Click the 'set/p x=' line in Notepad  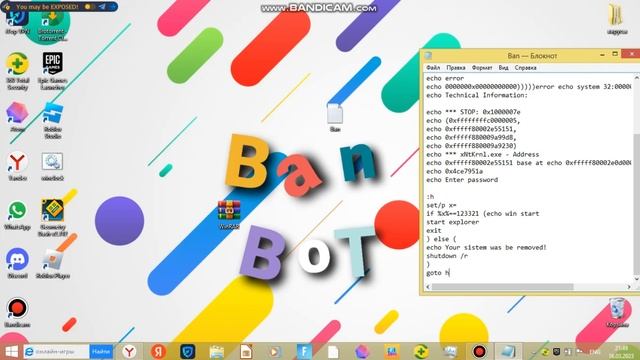(x=441, y=205)
